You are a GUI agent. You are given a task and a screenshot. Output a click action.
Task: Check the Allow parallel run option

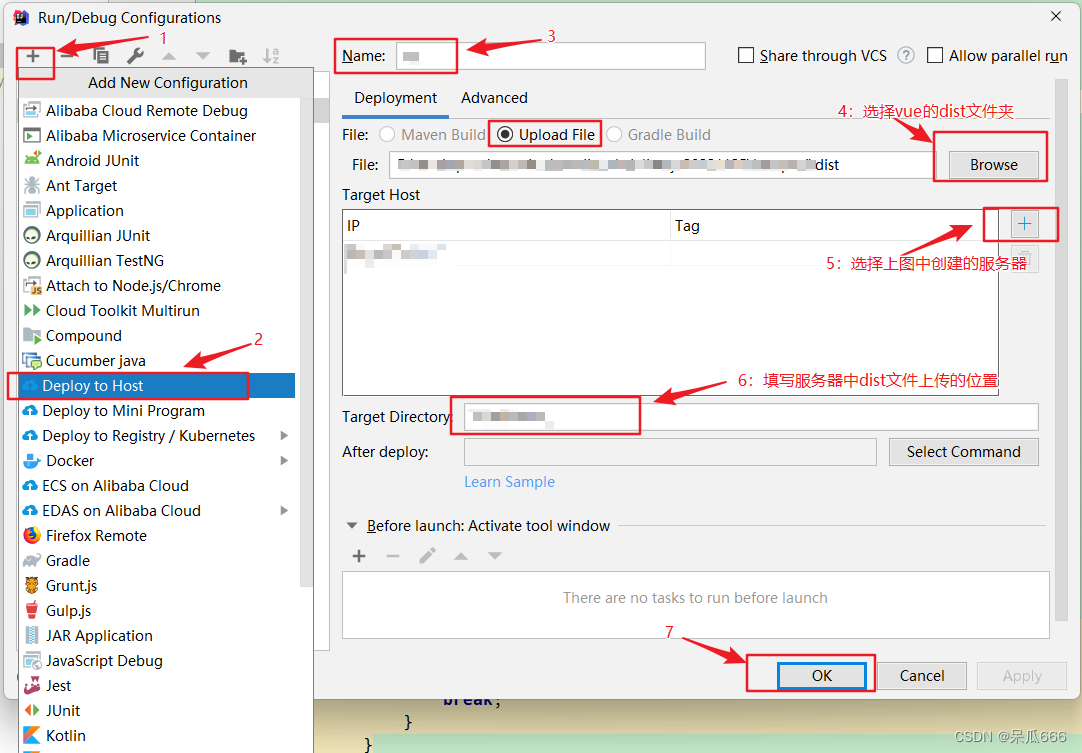935,55
